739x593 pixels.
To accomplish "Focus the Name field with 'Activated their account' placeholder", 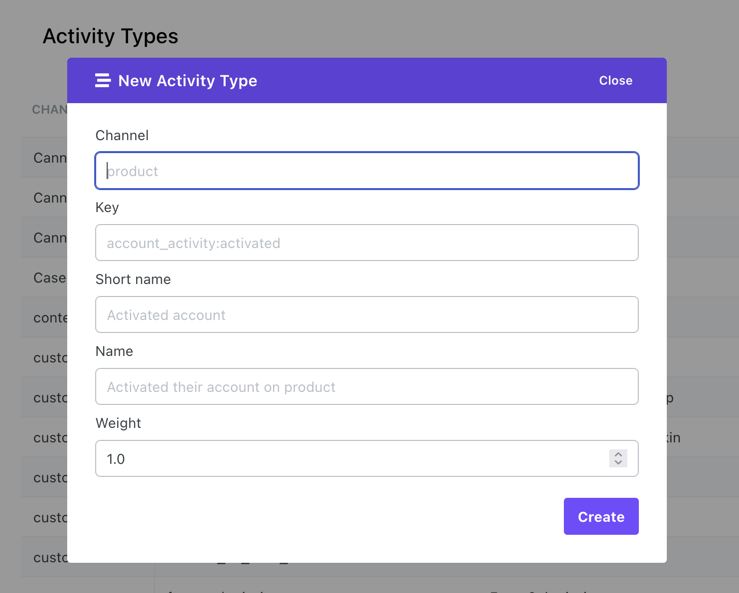I will (366, 387).
